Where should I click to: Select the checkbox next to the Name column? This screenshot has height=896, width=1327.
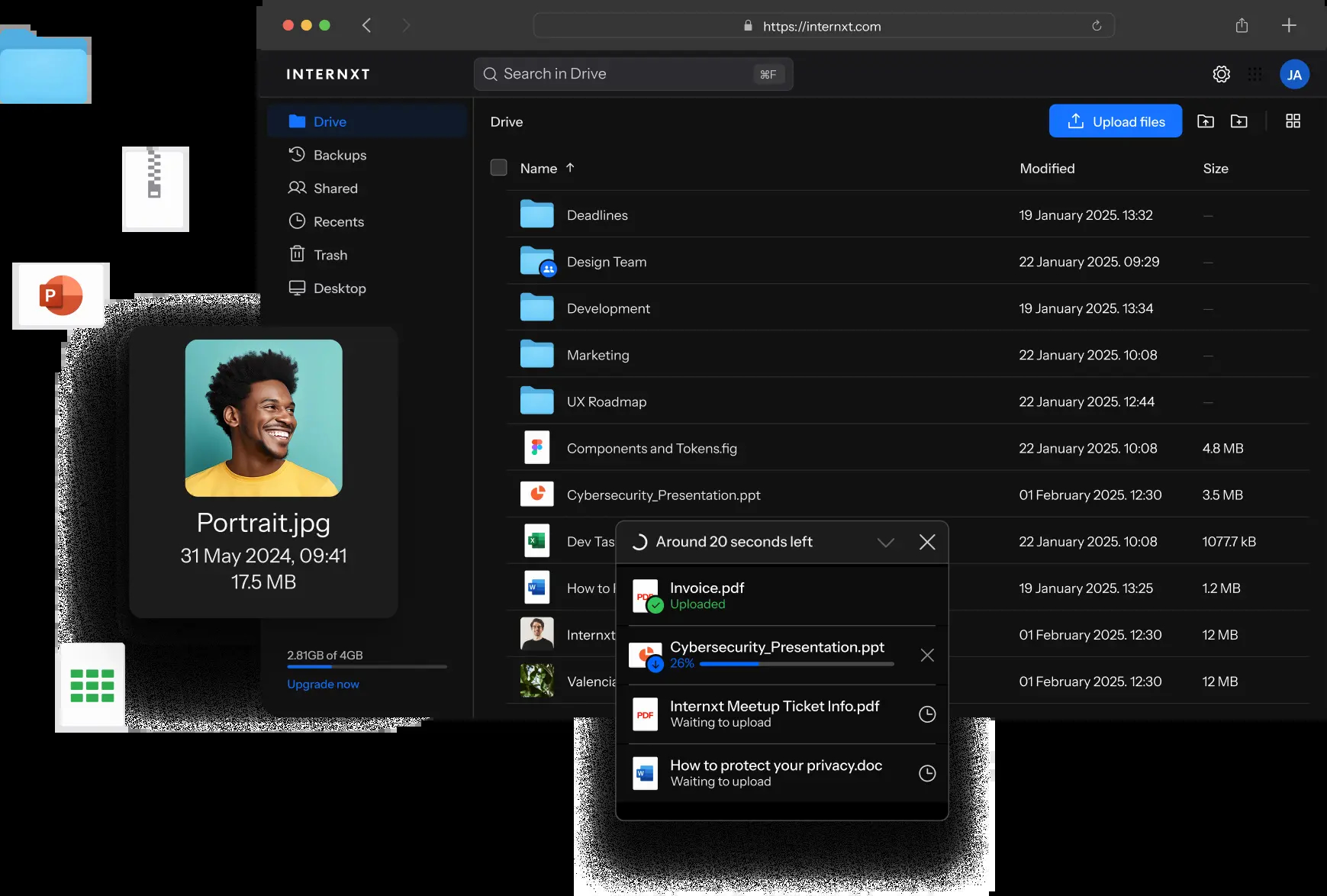point(498,167)
